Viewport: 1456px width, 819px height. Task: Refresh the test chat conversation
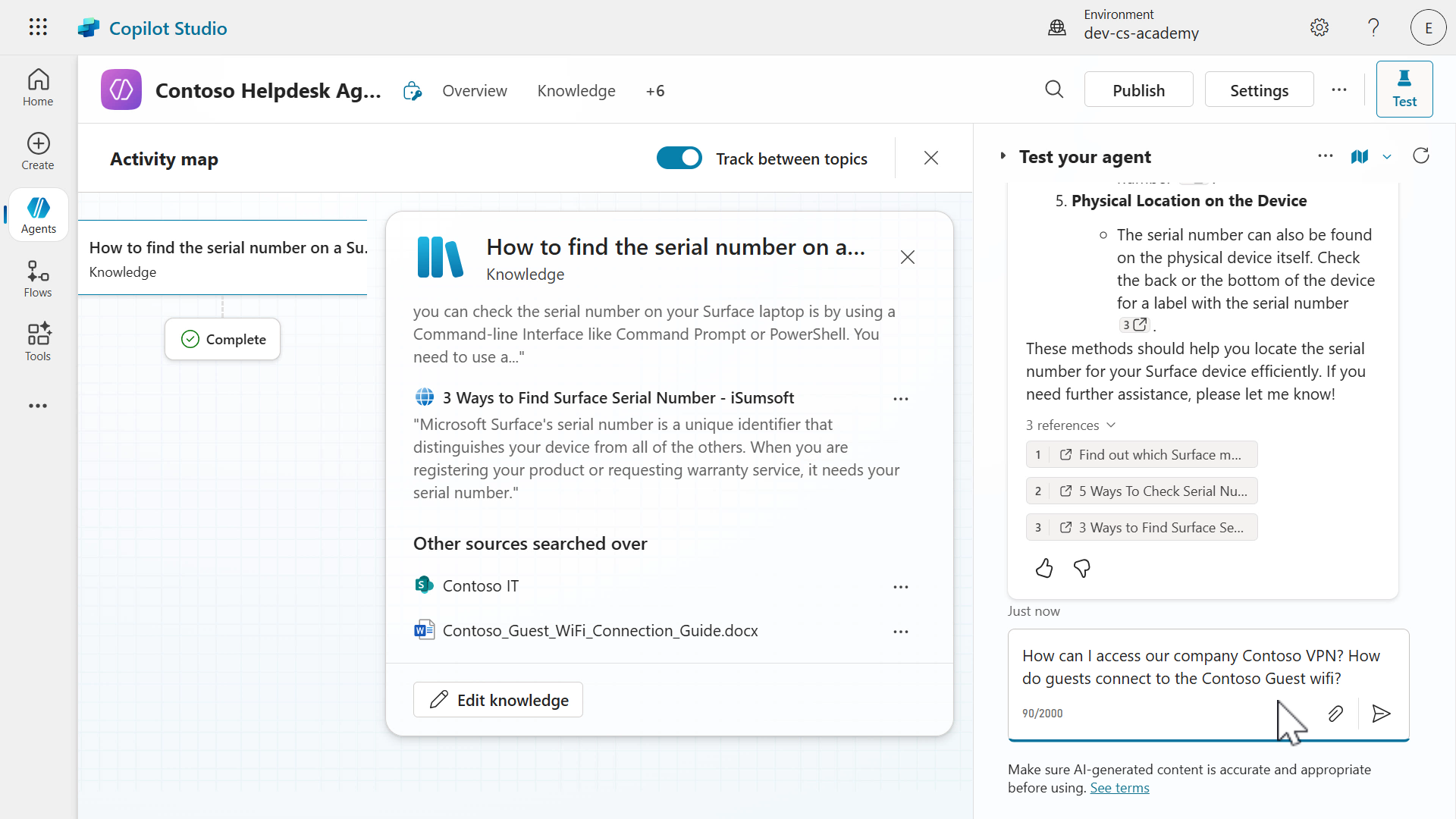pyautogui.click(x=1421, y=155)
